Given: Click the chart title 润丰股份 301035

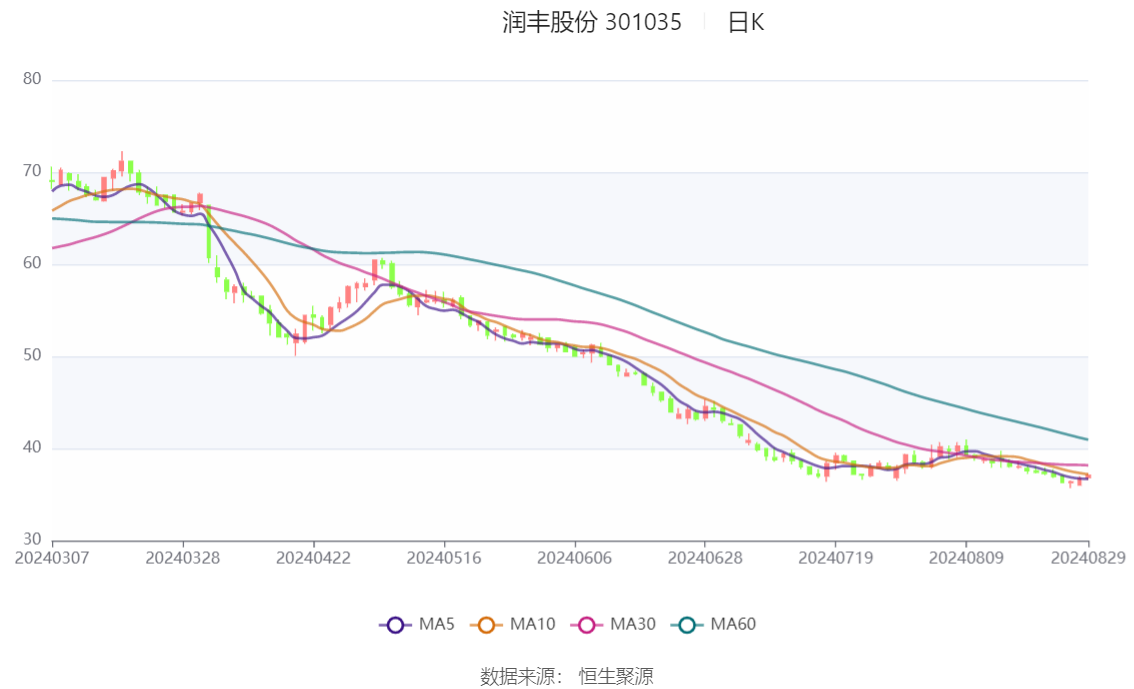Looking at the screenshot, I should 592,22.
